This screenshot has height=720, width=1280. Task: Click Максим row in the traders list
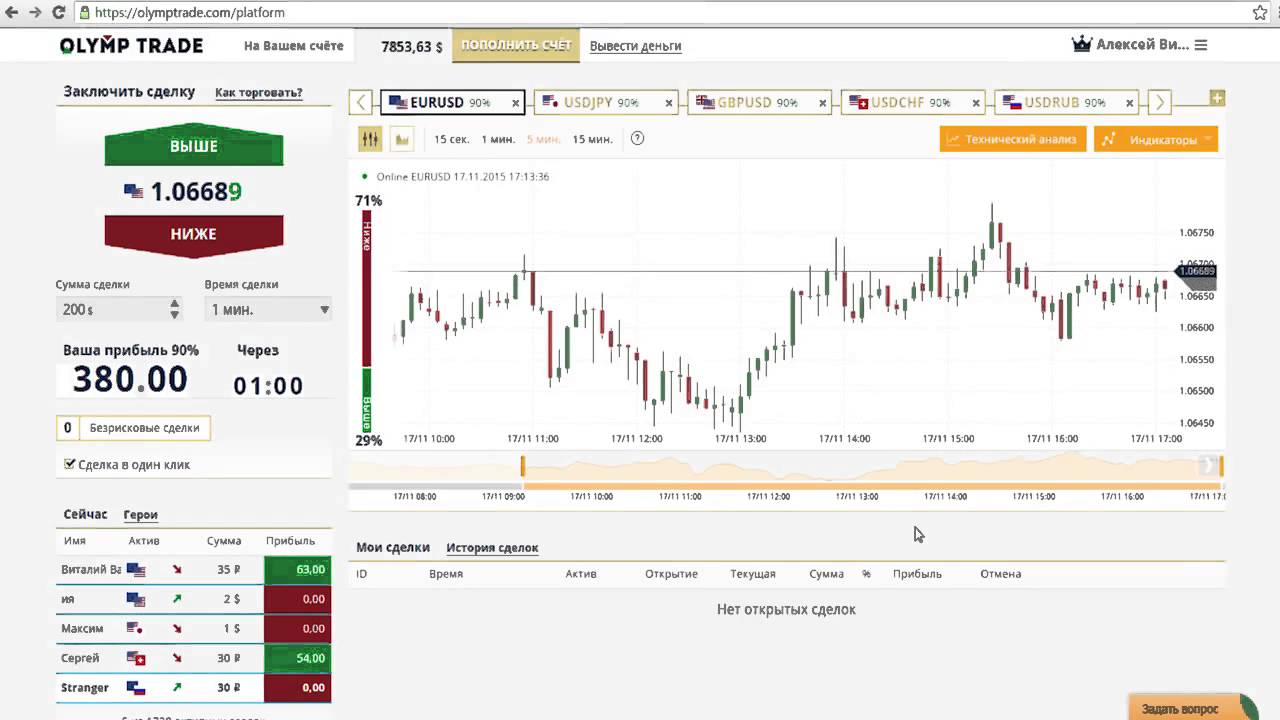(x=194, y=629)
